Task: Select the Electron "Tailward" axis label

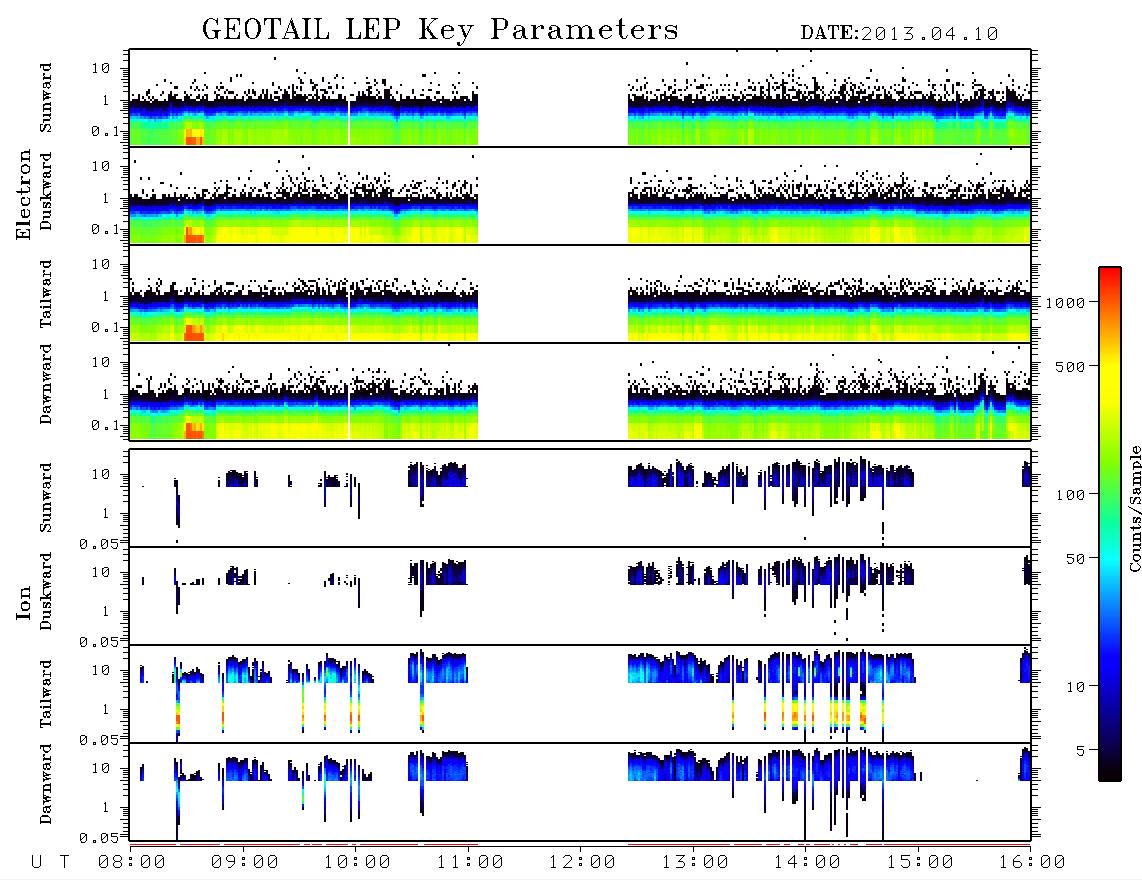Action: click(x=46, y=294)
